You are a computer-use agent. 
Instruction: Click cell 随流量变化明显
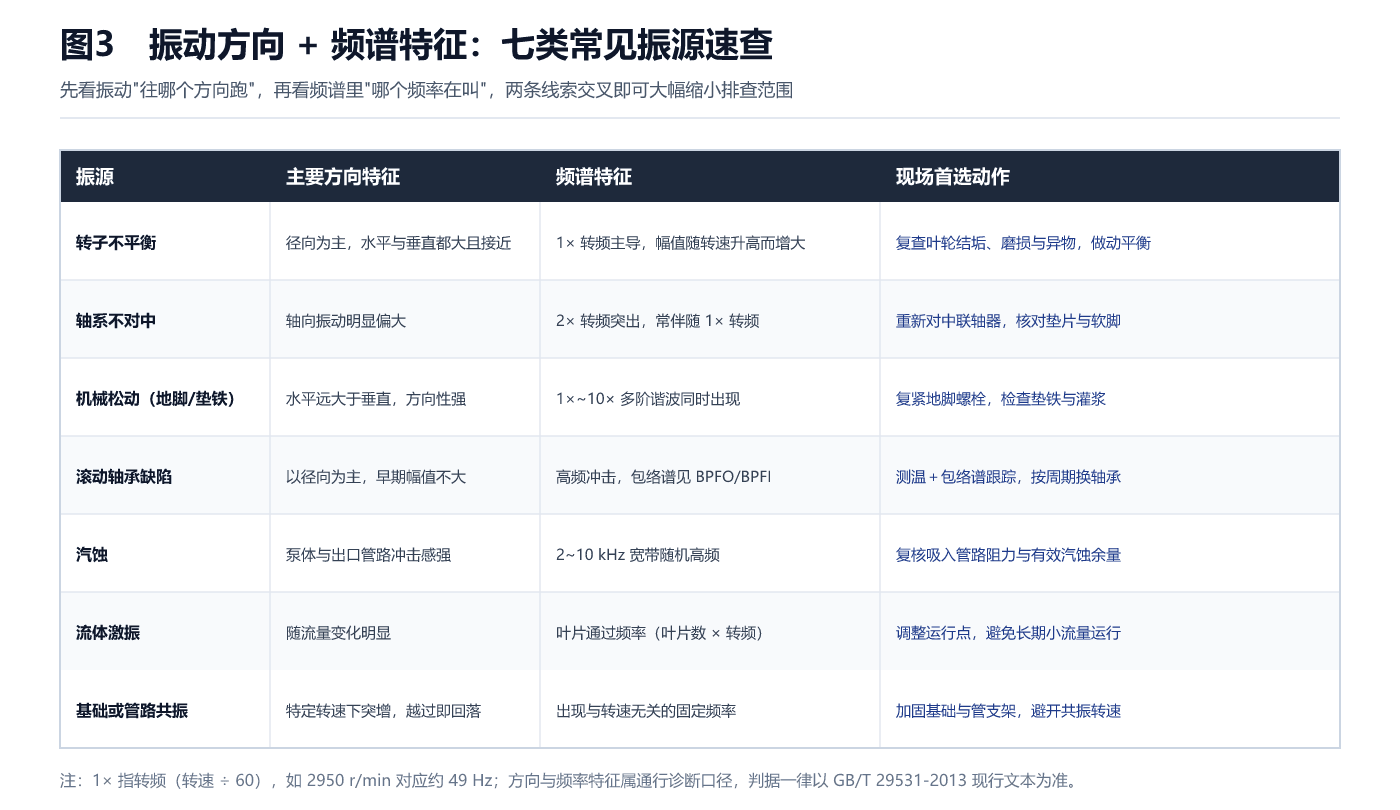[x=338, y=633]
